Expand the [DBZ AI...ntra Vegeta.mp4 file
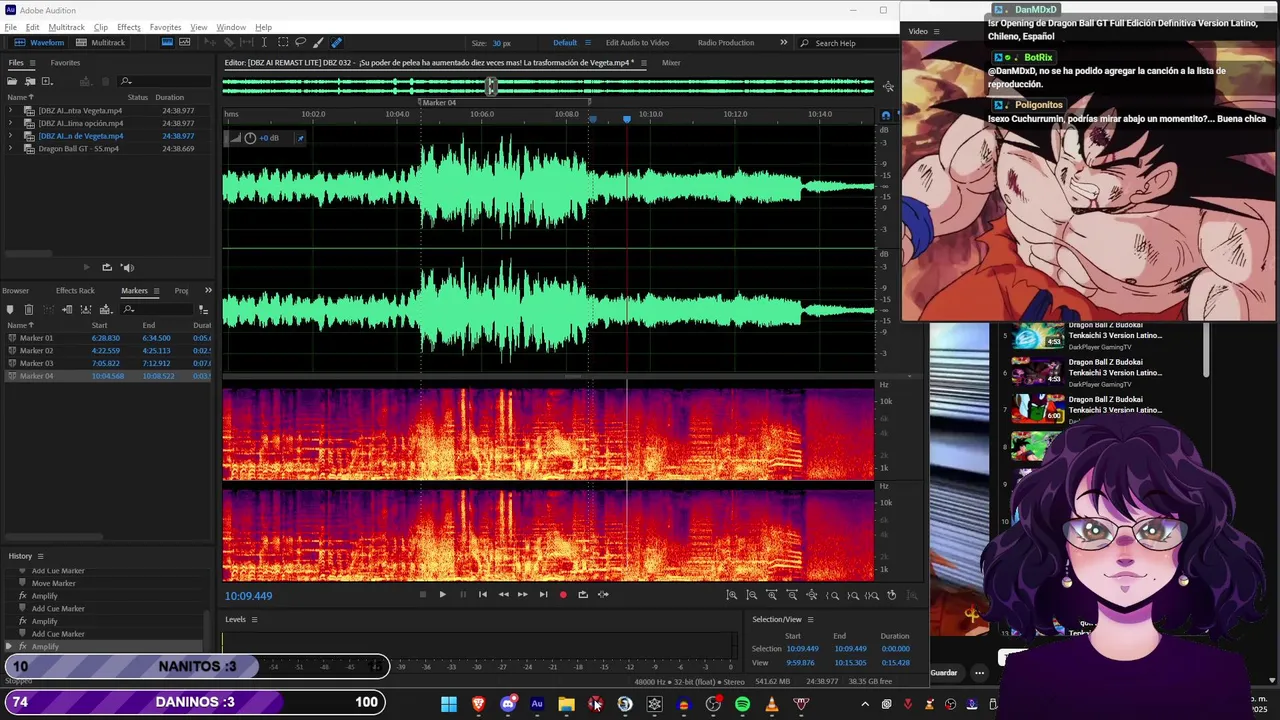This screenshot has width=1280, height=720. tap(10, 111)
